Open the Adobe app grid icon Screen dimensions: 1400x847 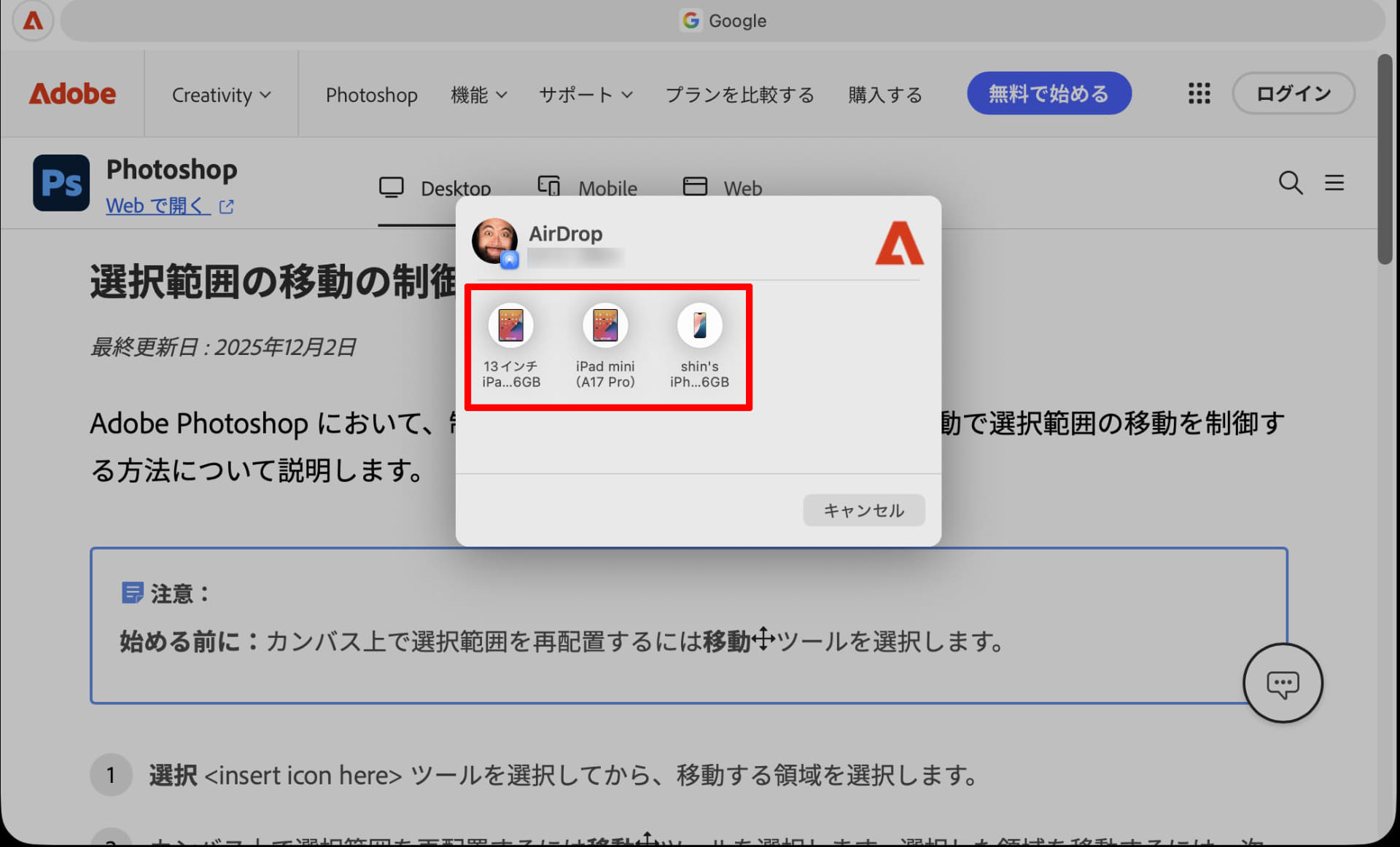click(1198, 93)
